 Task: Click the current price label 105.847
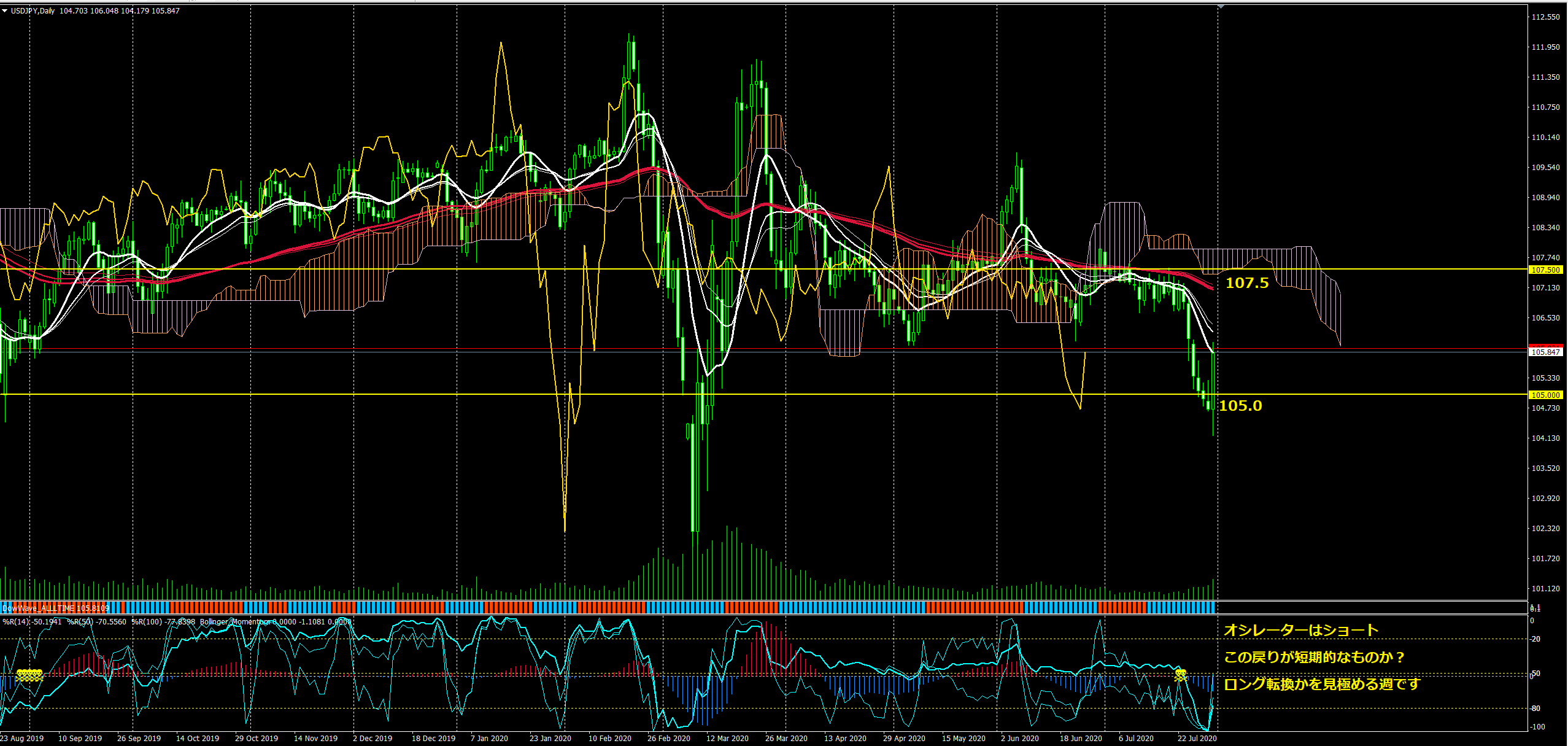[x=1545, y=352]
